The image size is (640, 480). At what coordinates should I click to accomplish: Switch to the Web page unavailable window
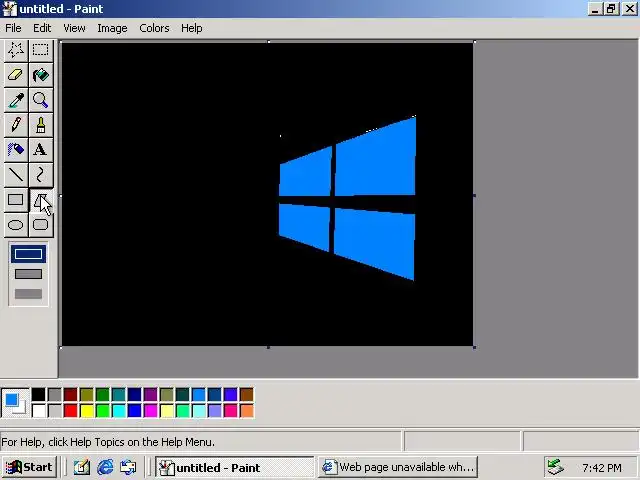pyautogui.click(x=398, y=467)
